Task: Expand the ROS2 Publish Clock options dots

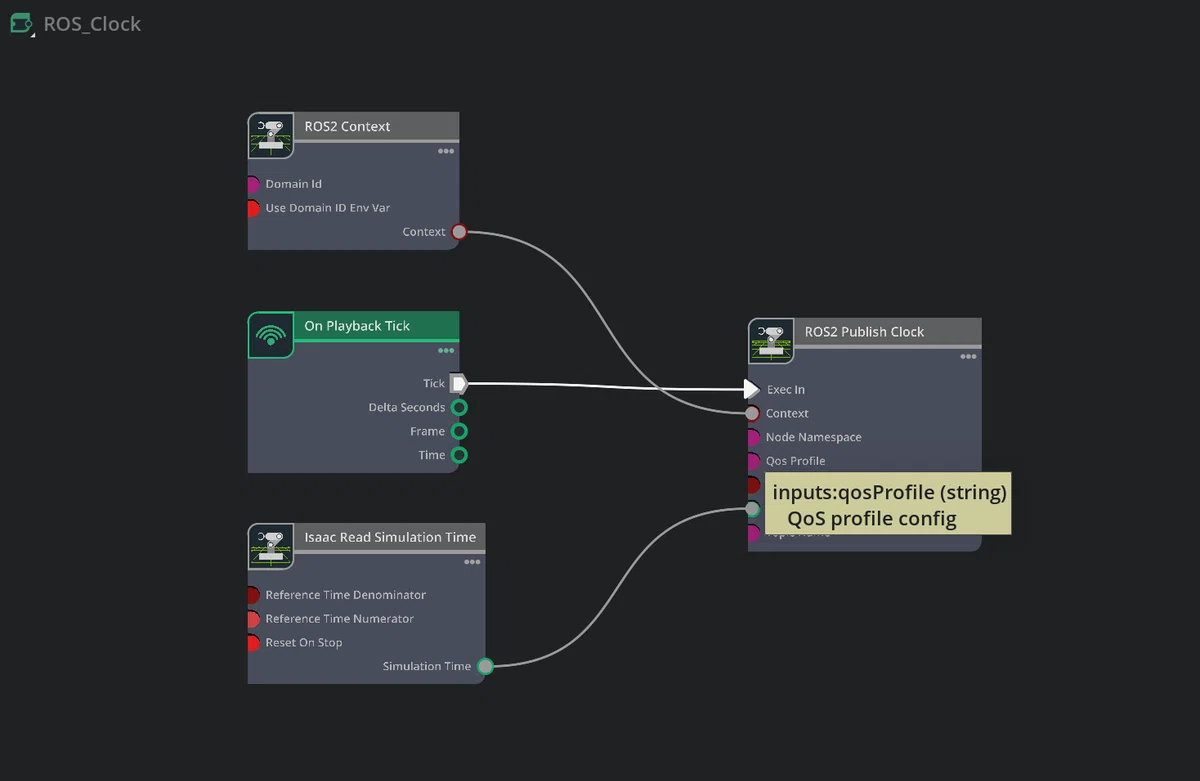Action: pyautogui.click(x=968, y=356)
